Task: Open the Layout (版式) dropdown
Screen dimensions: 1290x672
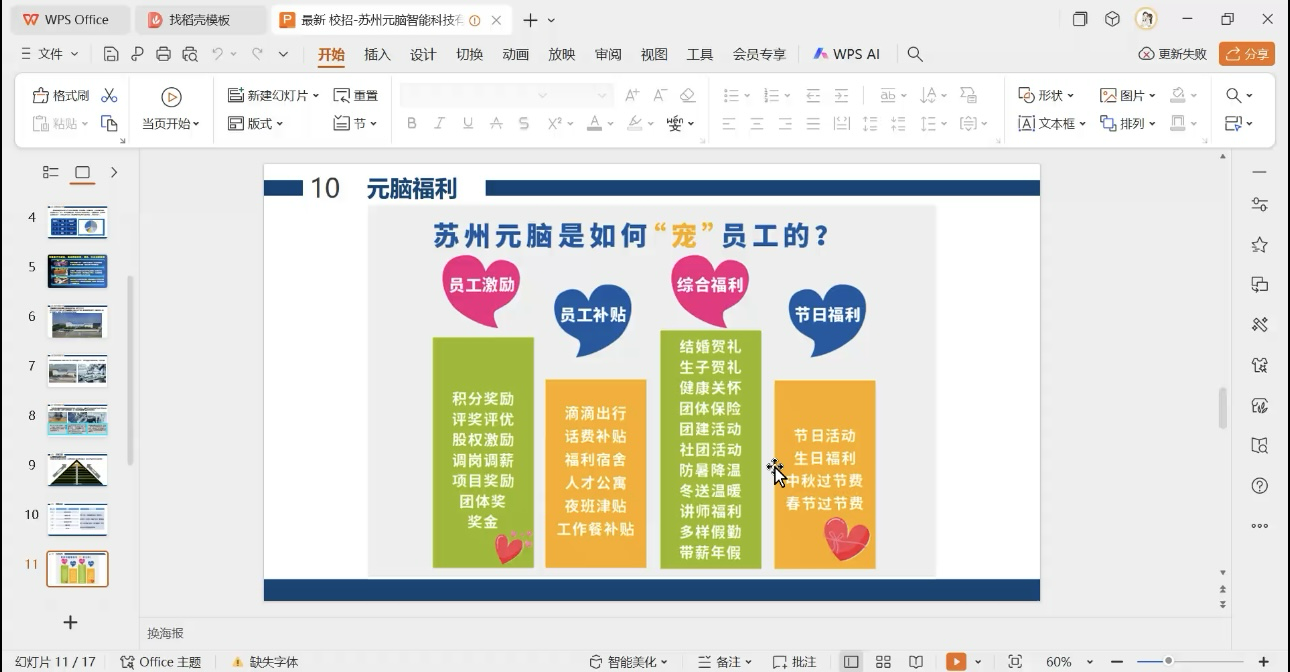Action: [x=255, y=123]
